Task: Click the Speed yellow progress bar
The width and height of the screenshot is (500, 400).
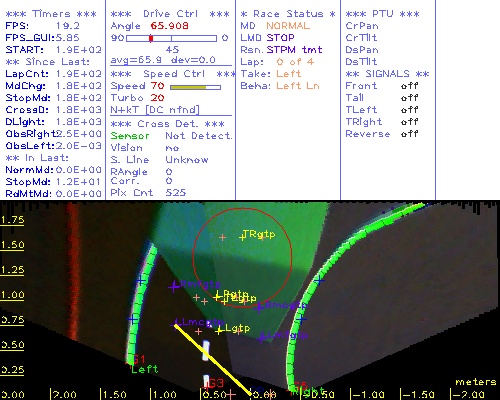Action: pos(188,87)
